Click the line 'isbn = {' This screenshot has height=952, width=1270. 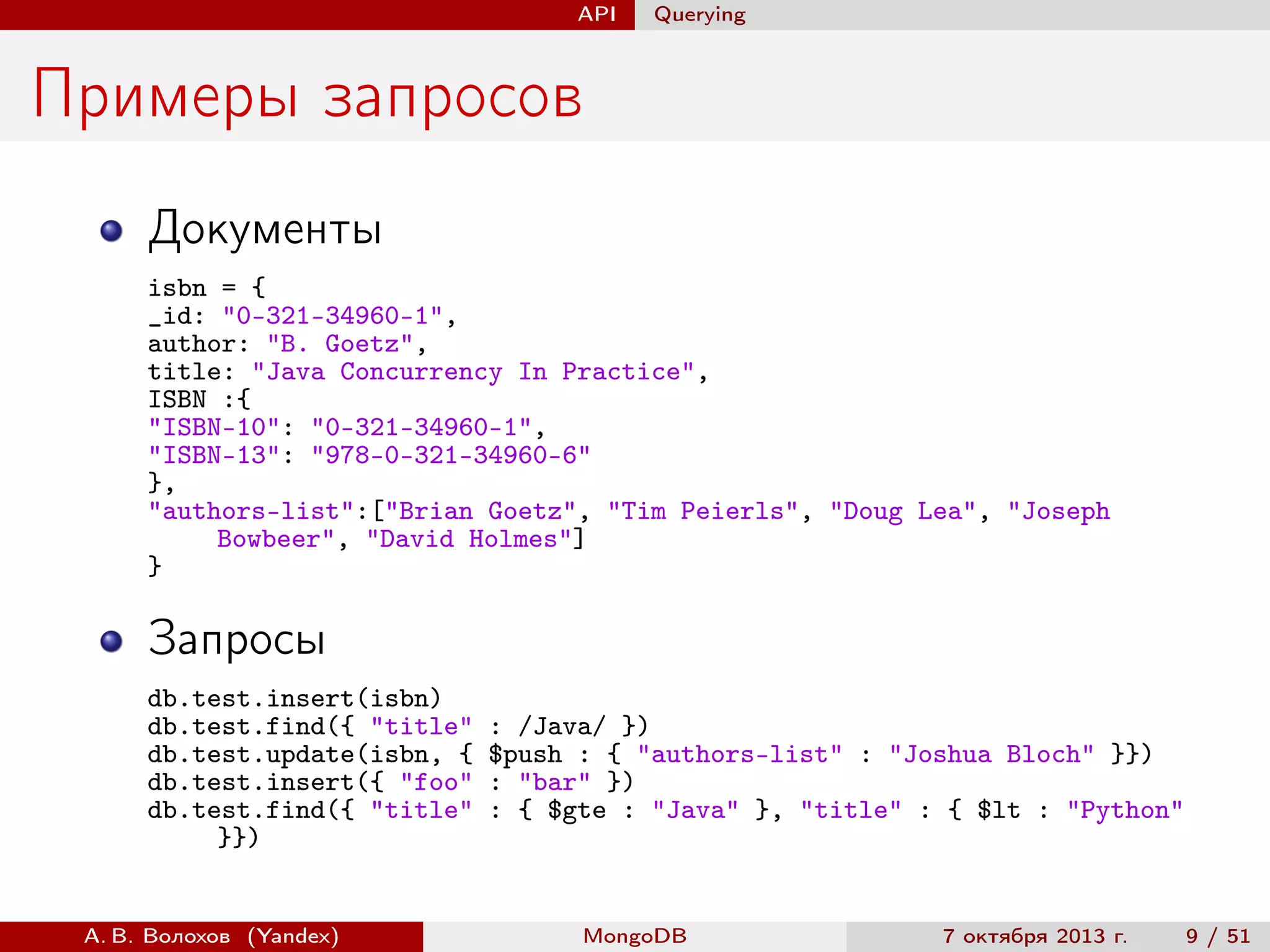coord(206,288)
